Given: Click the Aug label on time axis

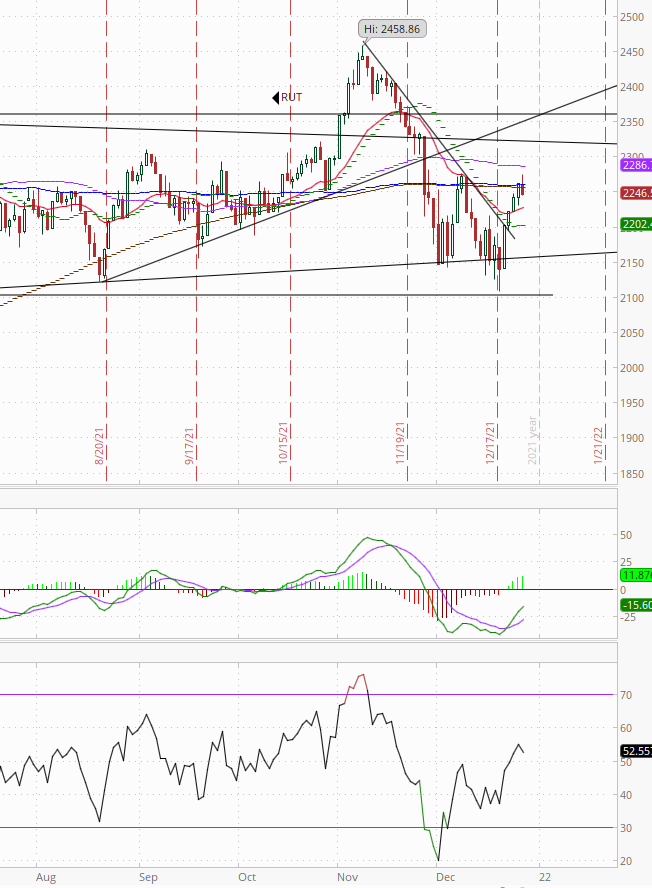Looking at the screenshot, I should 46,877.
